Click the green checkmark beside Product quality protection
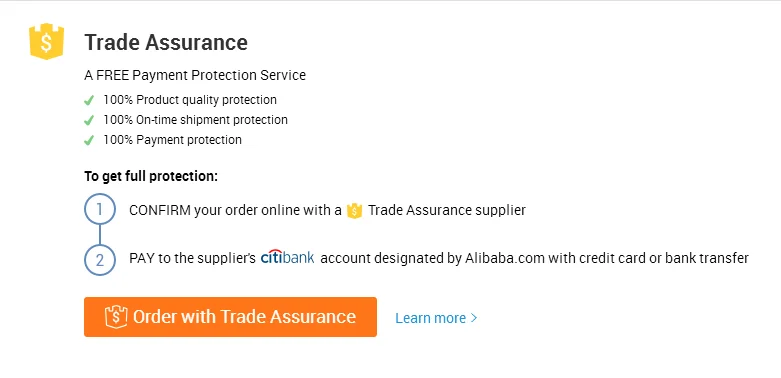This screenshot has height=378, width=781. point(89,101)
